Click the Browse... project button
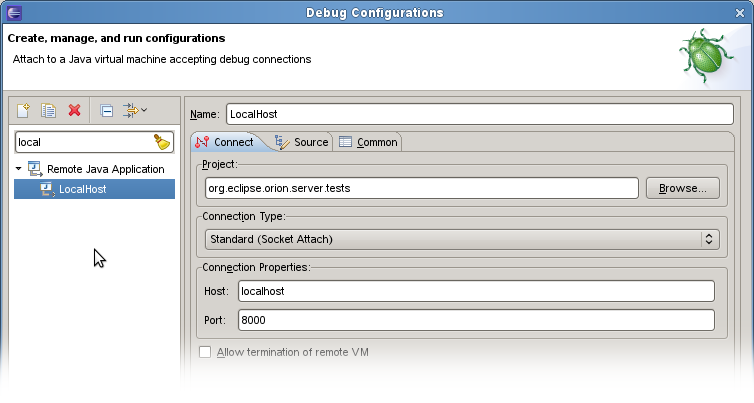Viewport: 754px width, 403px height. click(683, 188)
